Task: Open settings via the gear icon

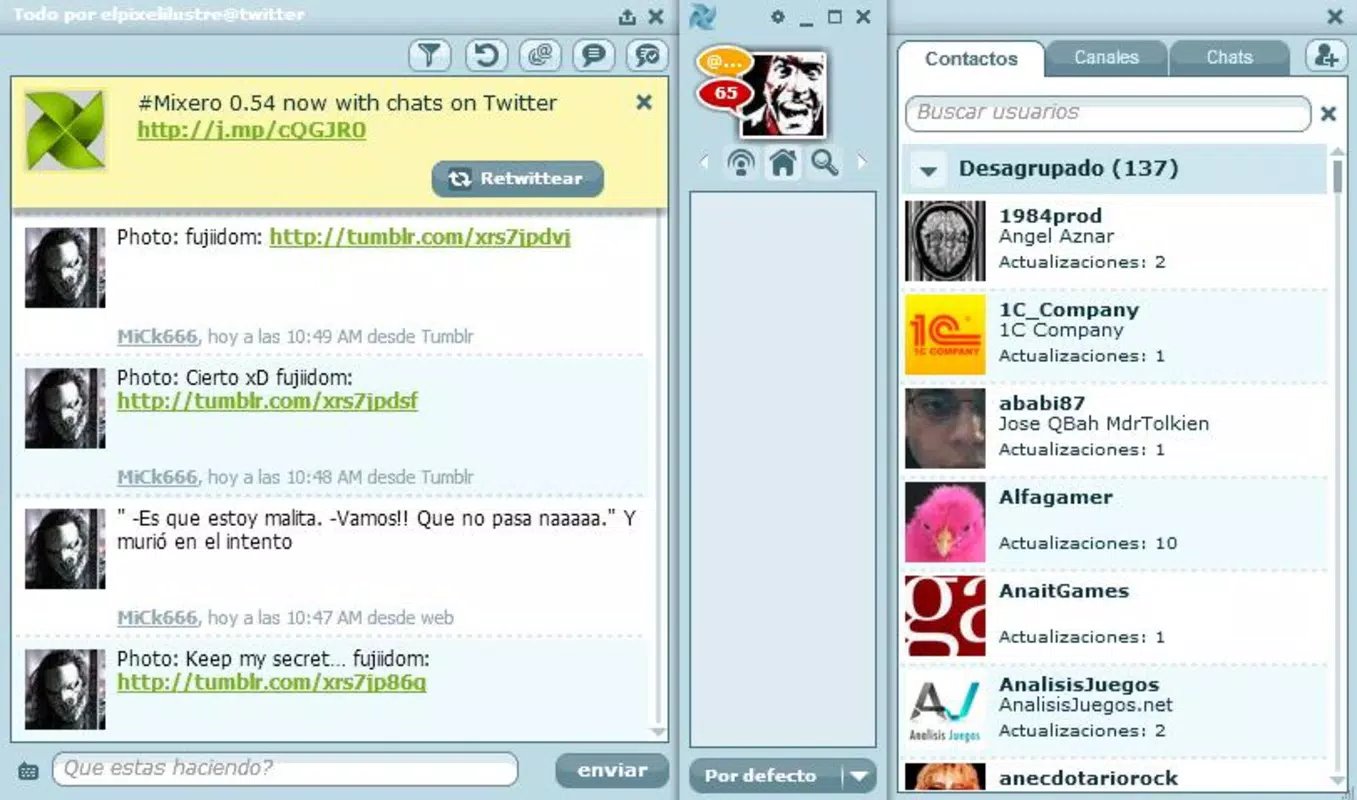Action: point(778,17)
